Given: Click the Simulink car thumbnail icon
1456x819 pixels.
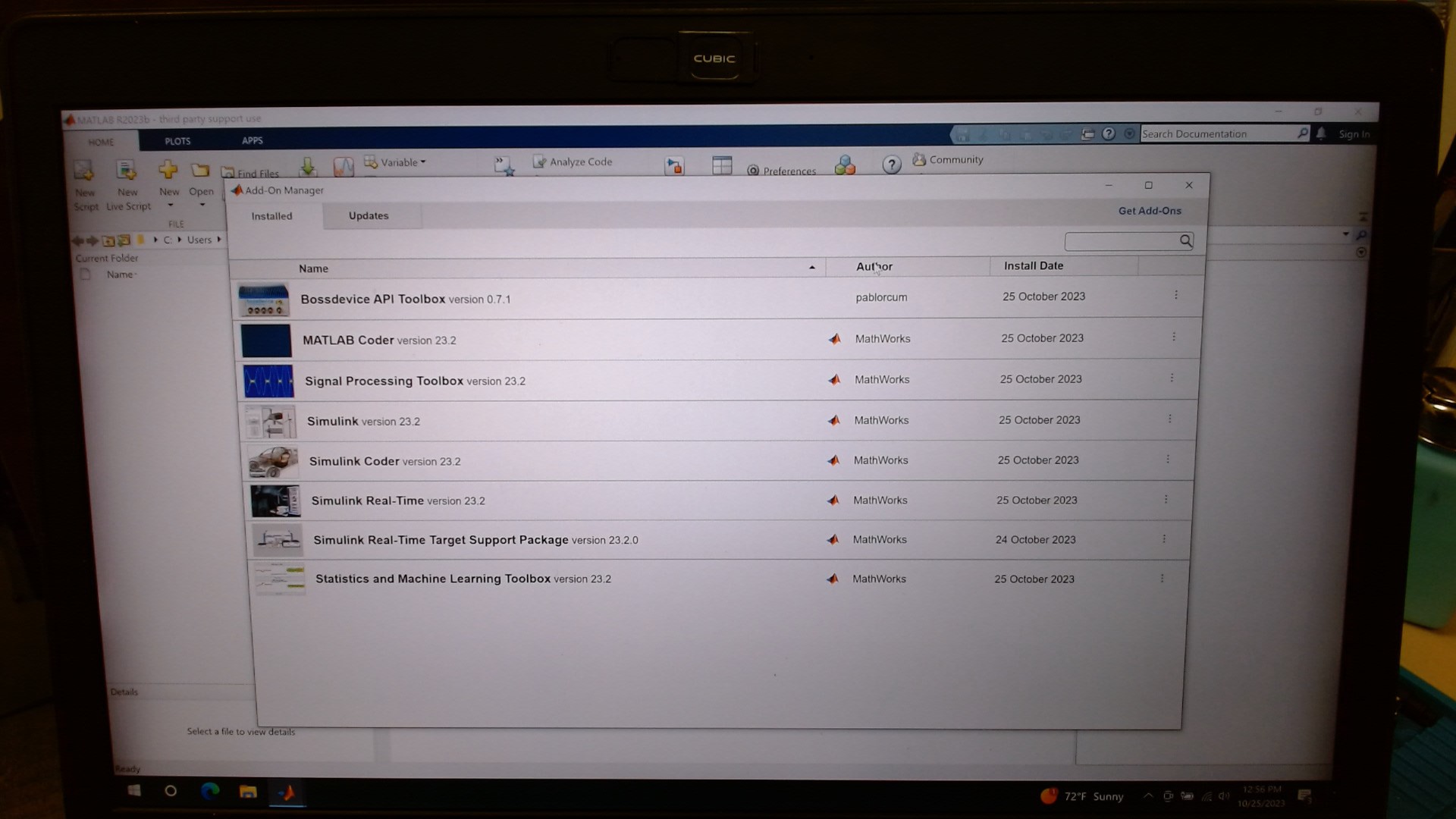Looking at the screenshot, I should coord(271,461).
